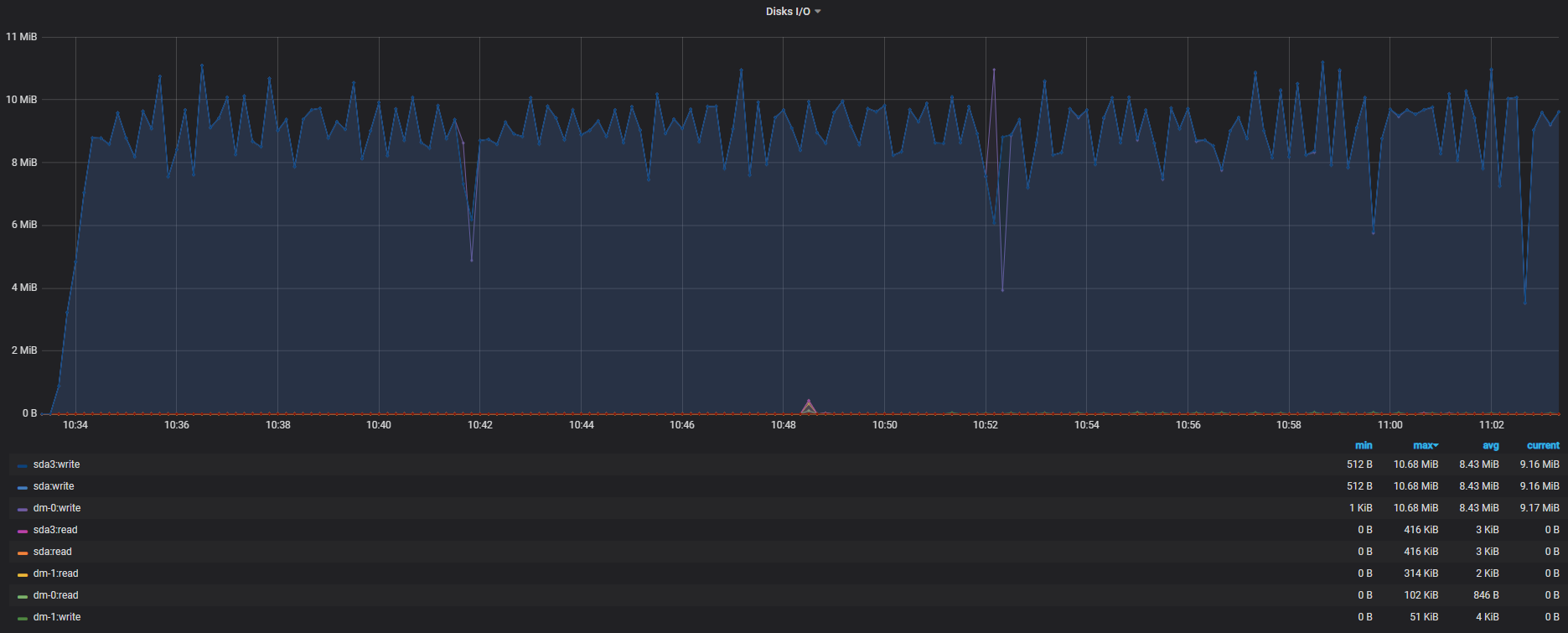
Task: Click the sda:write series color swatch
Action: pyautogui.click(x=23, y=487)
